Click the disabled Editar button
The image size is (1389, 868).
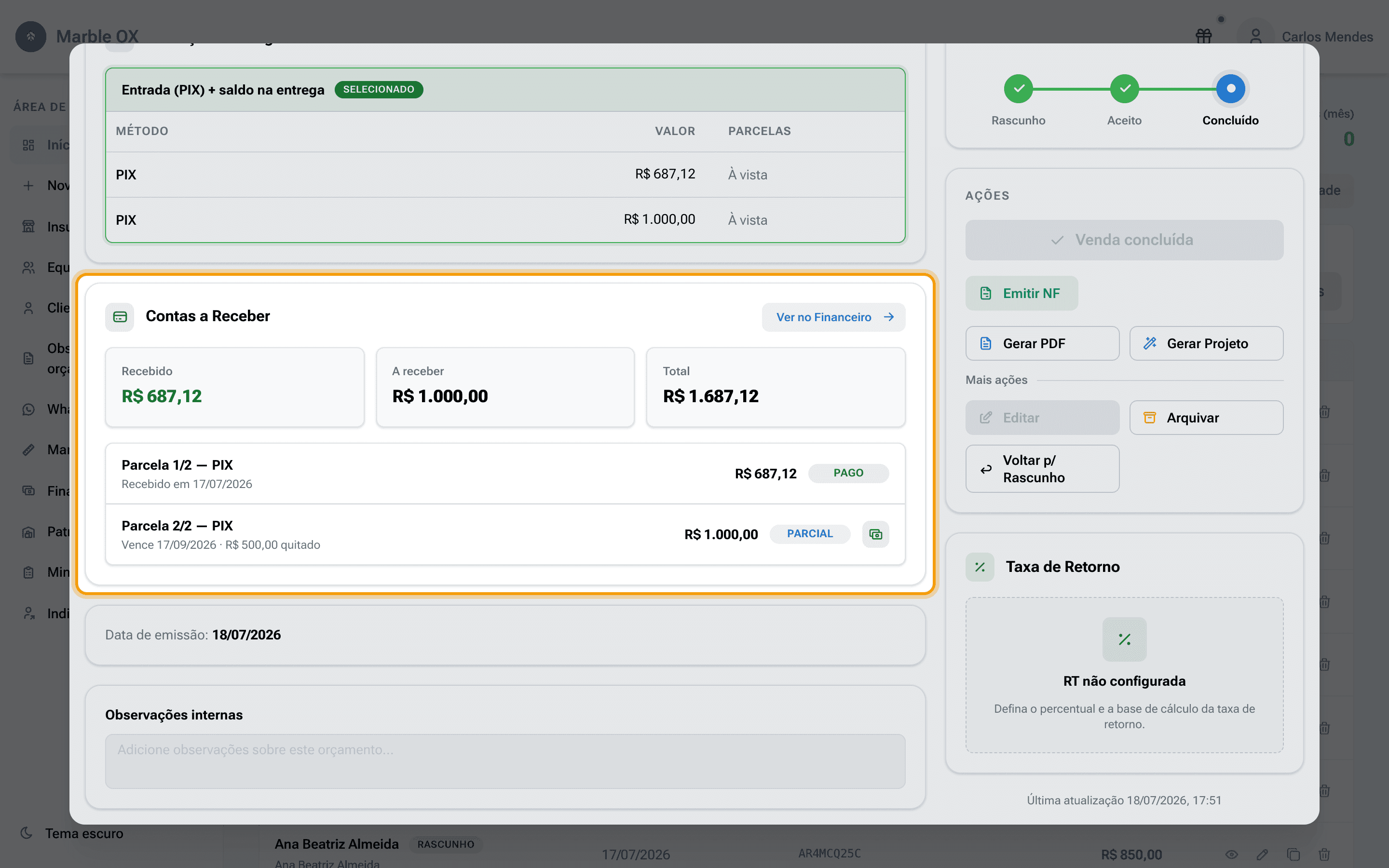[x=1042, y=417]
